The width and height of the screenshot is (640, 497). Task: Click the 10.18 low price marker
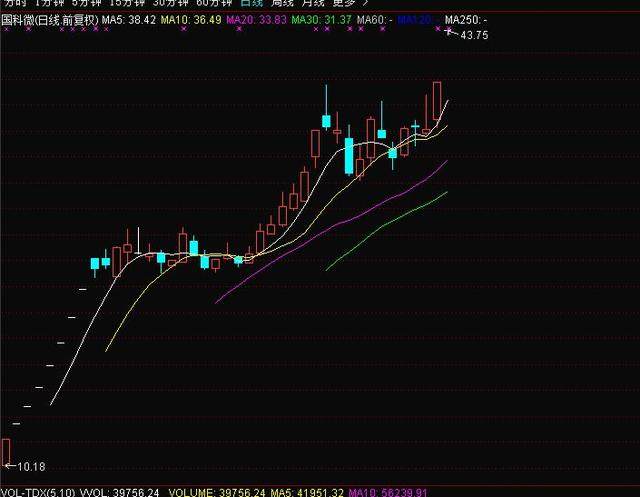[31, 467]
